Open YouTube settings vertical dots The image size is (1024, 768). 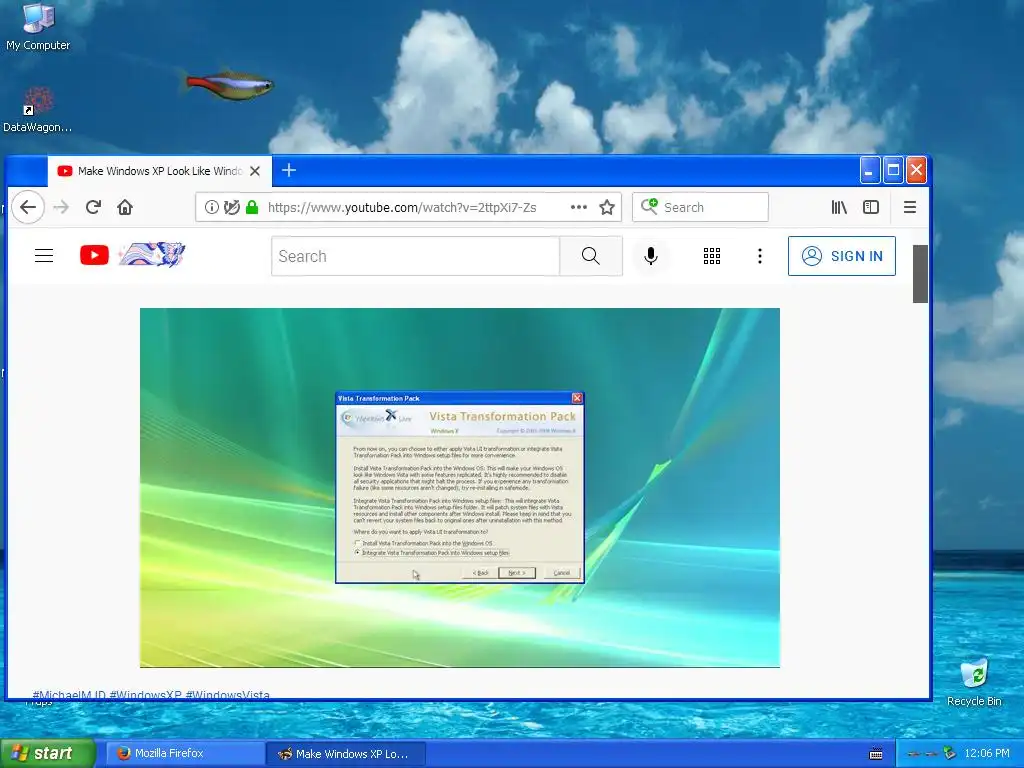[760, 256]
